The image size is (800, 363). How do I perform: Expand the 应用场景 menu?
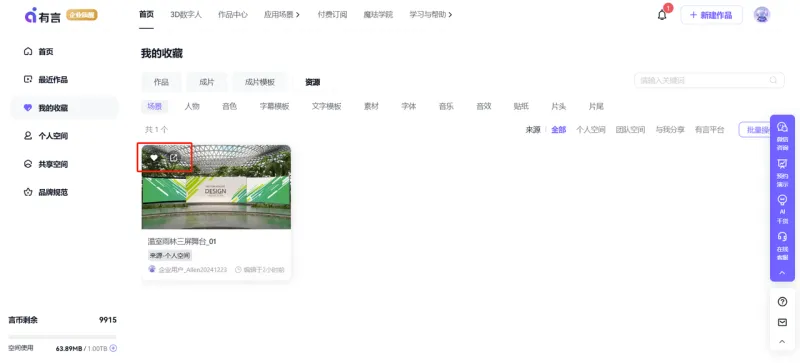(282, 15)
